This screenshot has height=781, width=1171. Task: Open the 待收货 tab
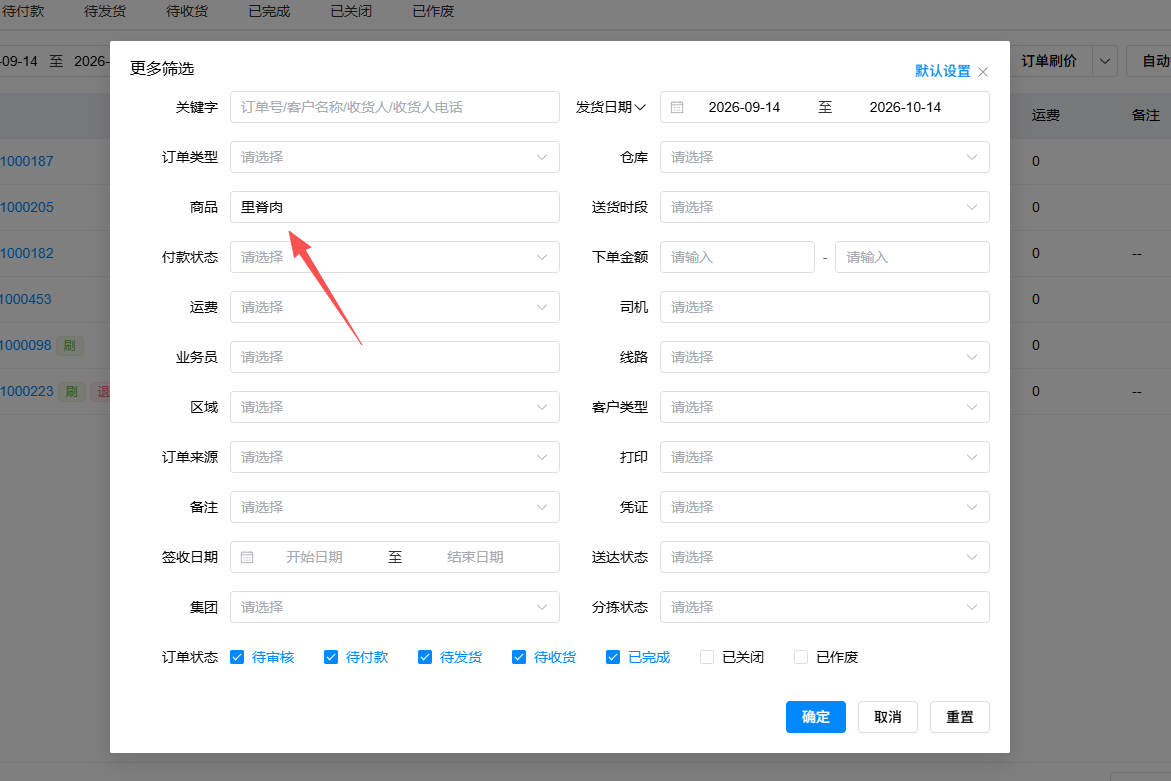tap(187, 11)
